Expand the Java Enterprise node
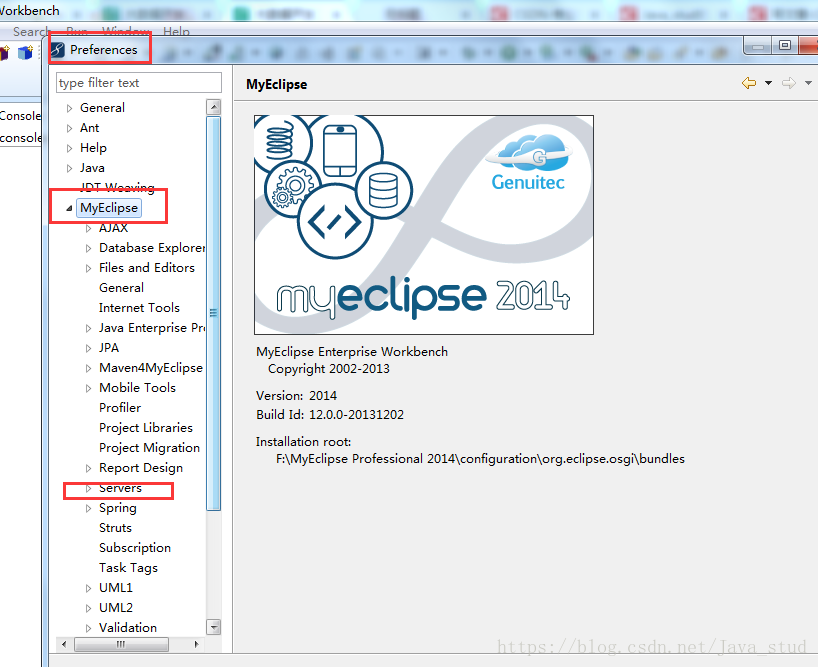 [89, 328]
